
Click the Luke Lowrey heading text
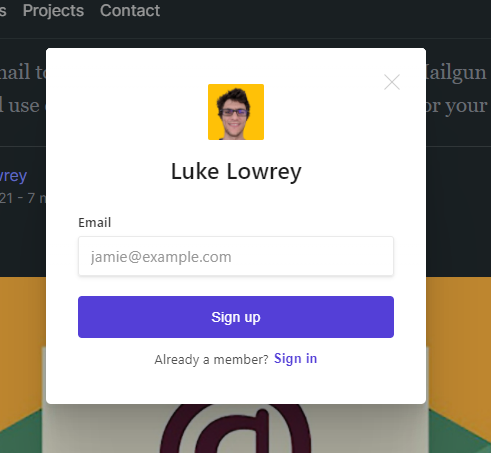pyautogui.click(x=236, y=172)
